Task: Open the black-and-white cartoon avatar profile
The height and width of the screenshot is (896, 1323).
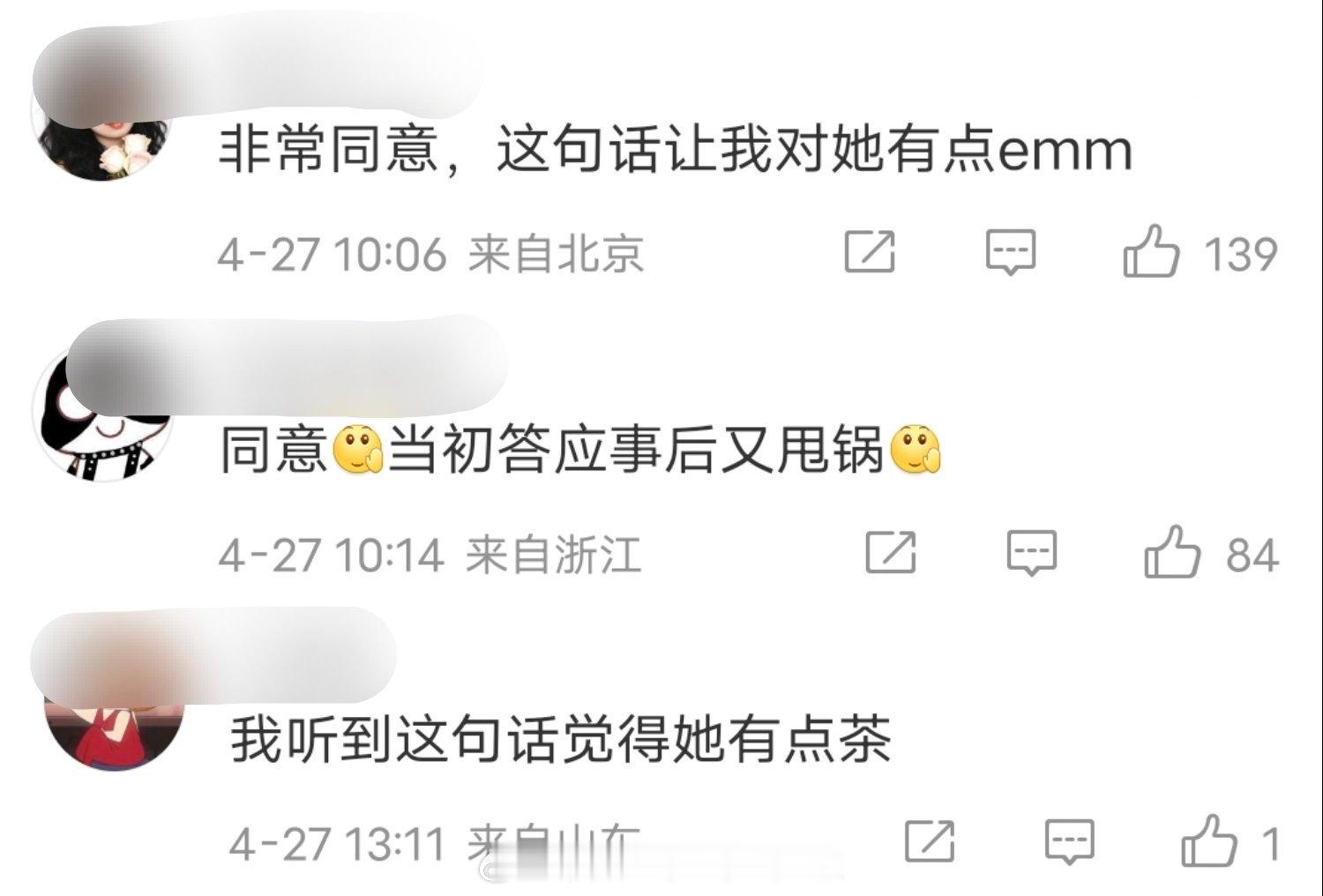Action: [x=101, y=413]
